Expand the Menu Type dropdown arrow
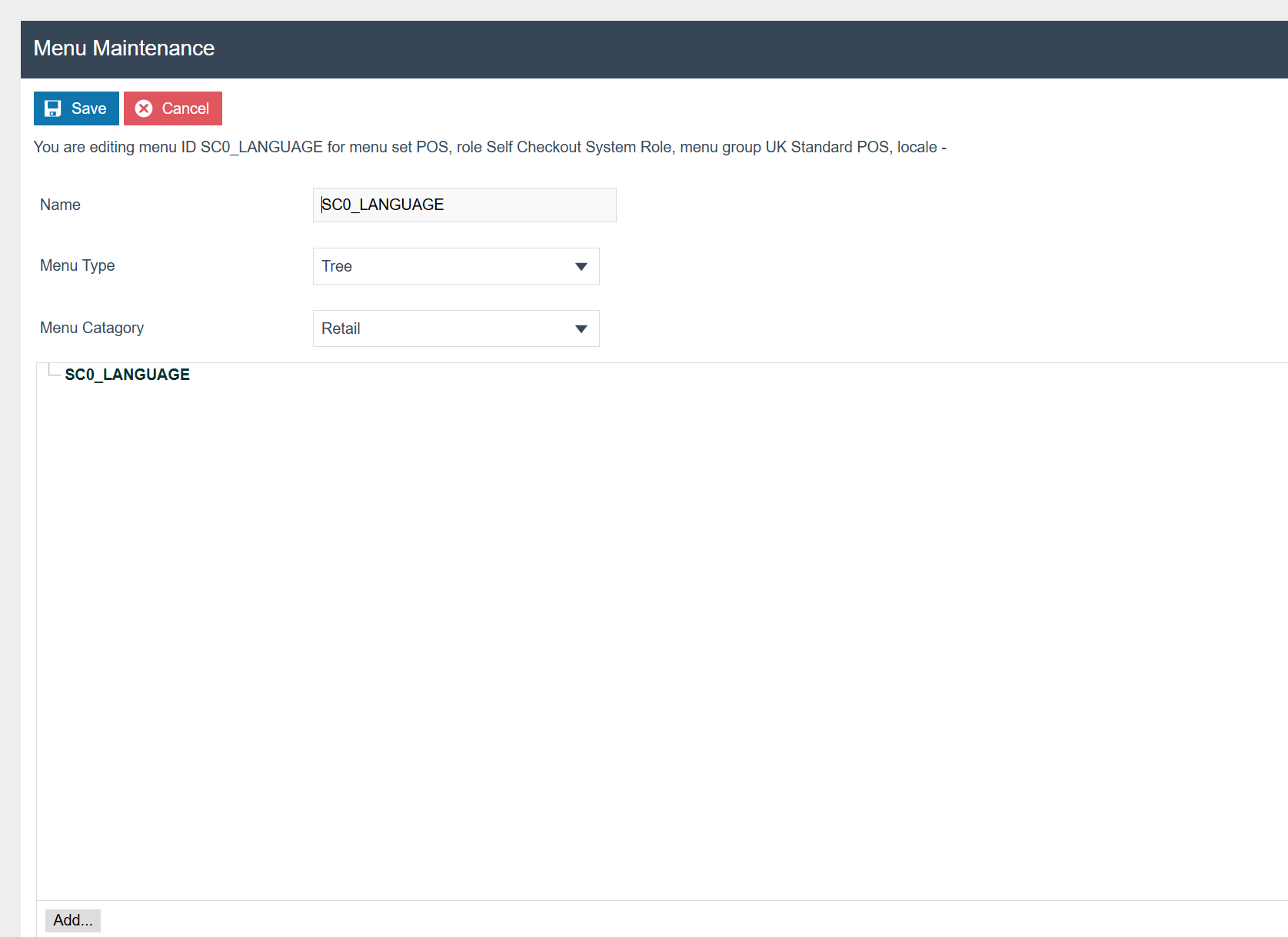This screenshot has height=937, width=1288. [581, 267]
